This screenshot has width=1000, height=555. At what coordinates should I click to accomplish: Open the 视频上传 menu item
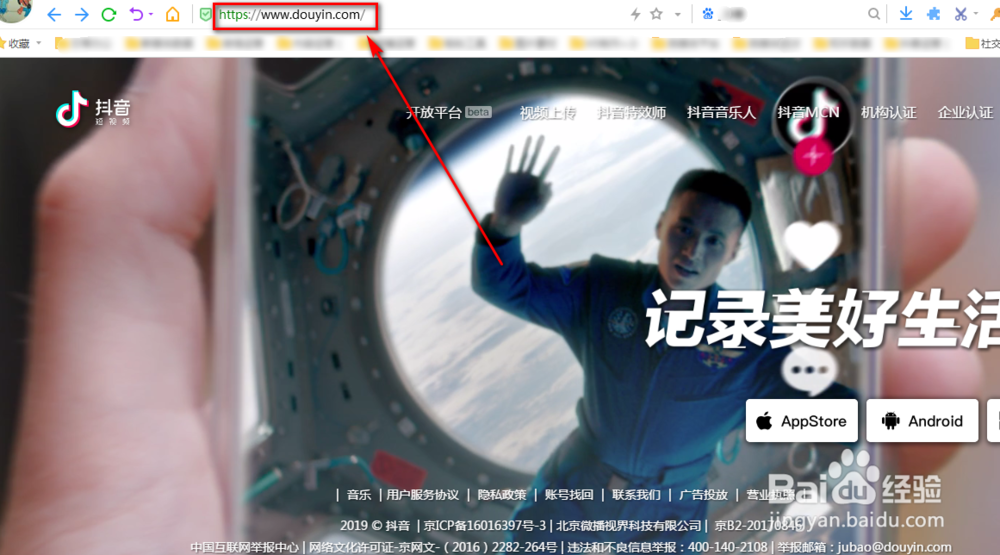click(548, 113)
